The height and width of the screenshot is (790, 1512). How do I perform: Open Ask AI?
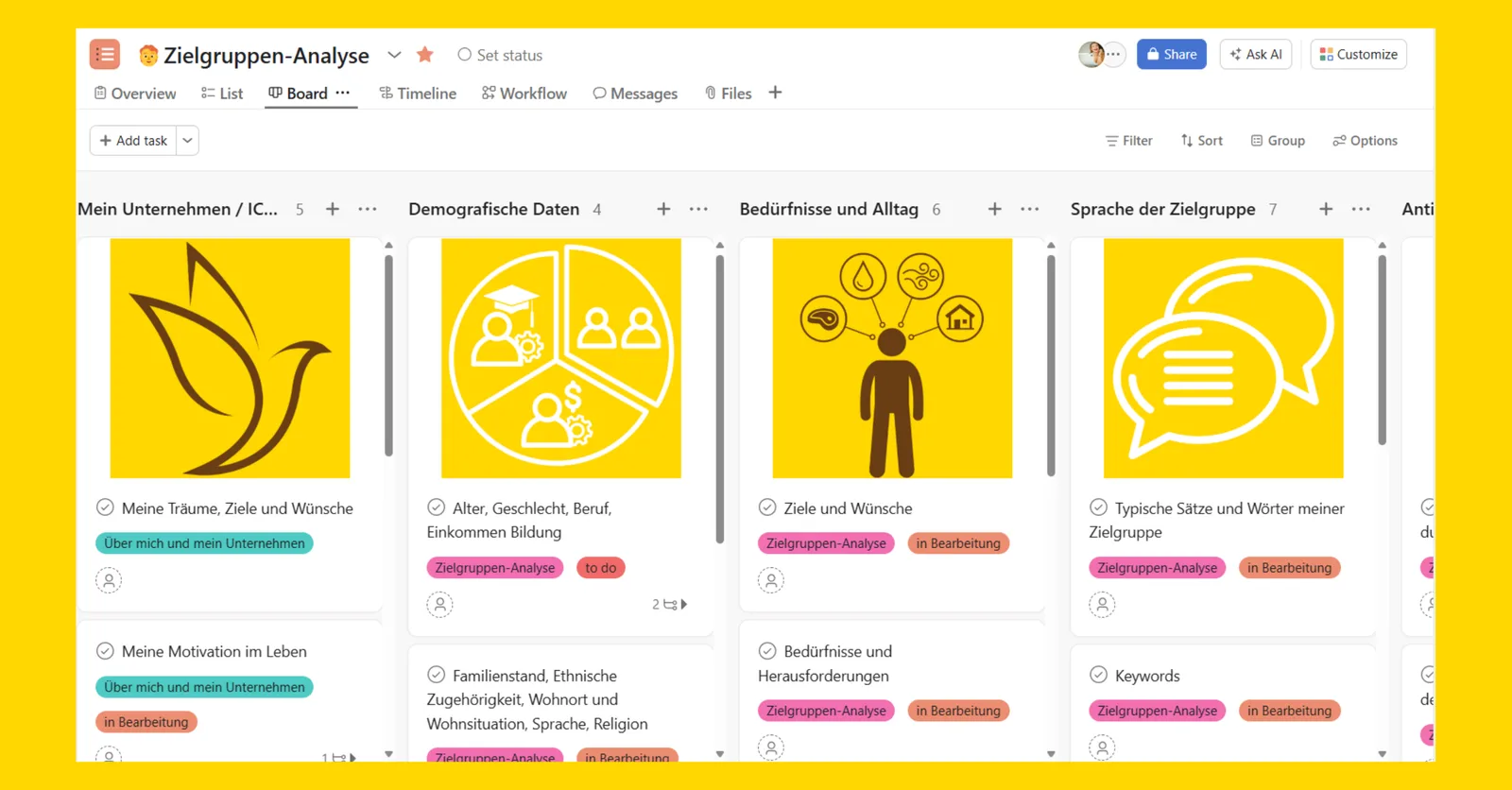[x=1256, y=54]
